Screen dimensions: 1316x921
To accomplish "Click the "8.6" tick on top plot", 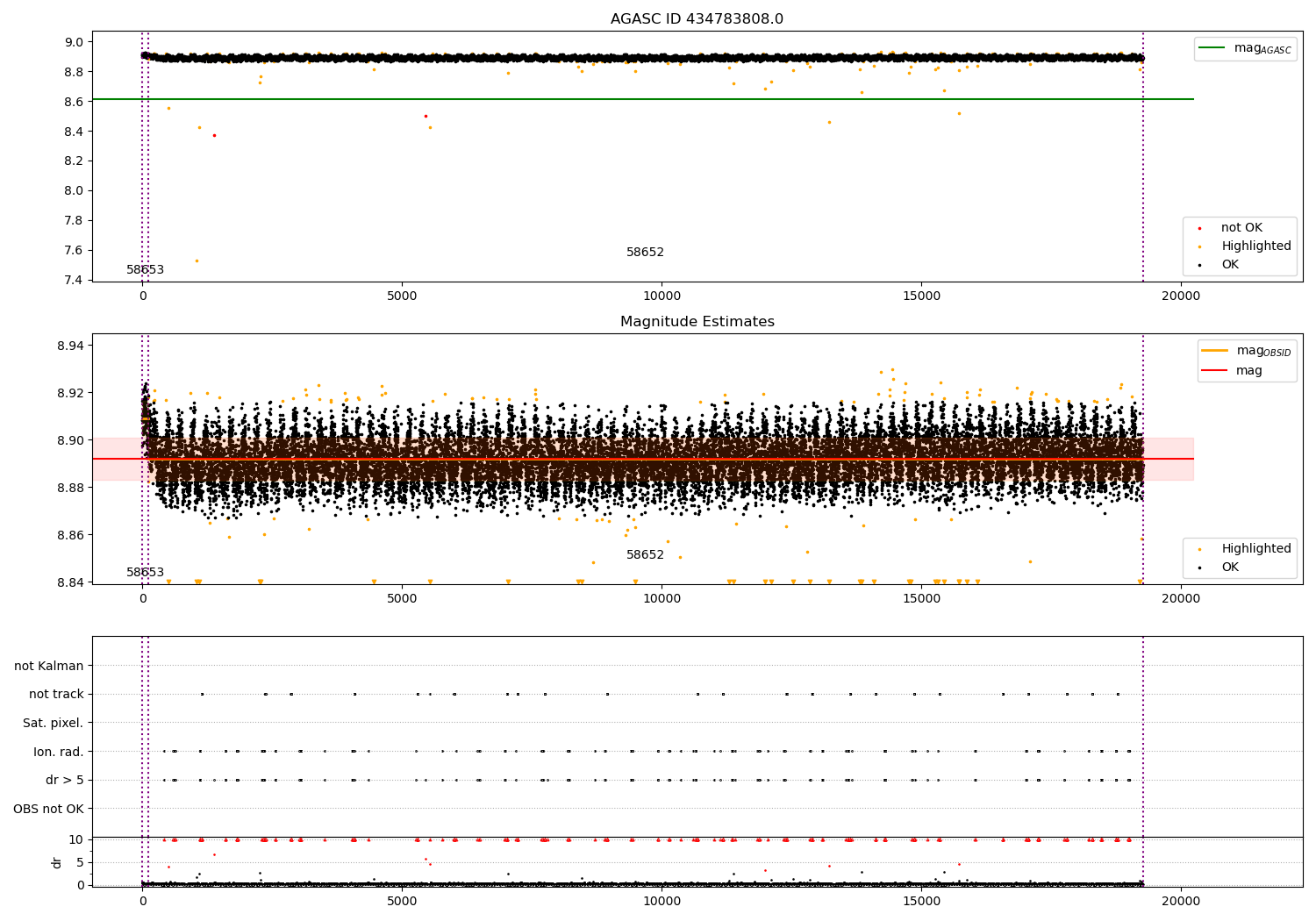I will point(75,102).
